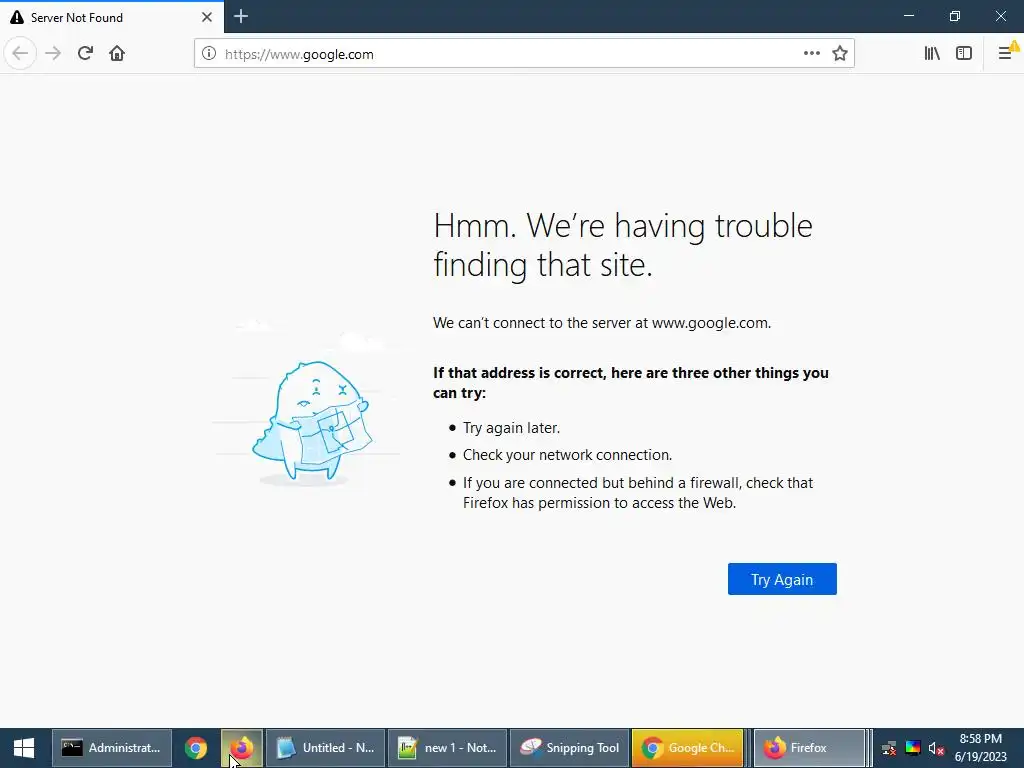Screen dimensions: 1024x768
Task: Show site information icon in address bar
Action: pyautogui.click(x=208, y=54)
